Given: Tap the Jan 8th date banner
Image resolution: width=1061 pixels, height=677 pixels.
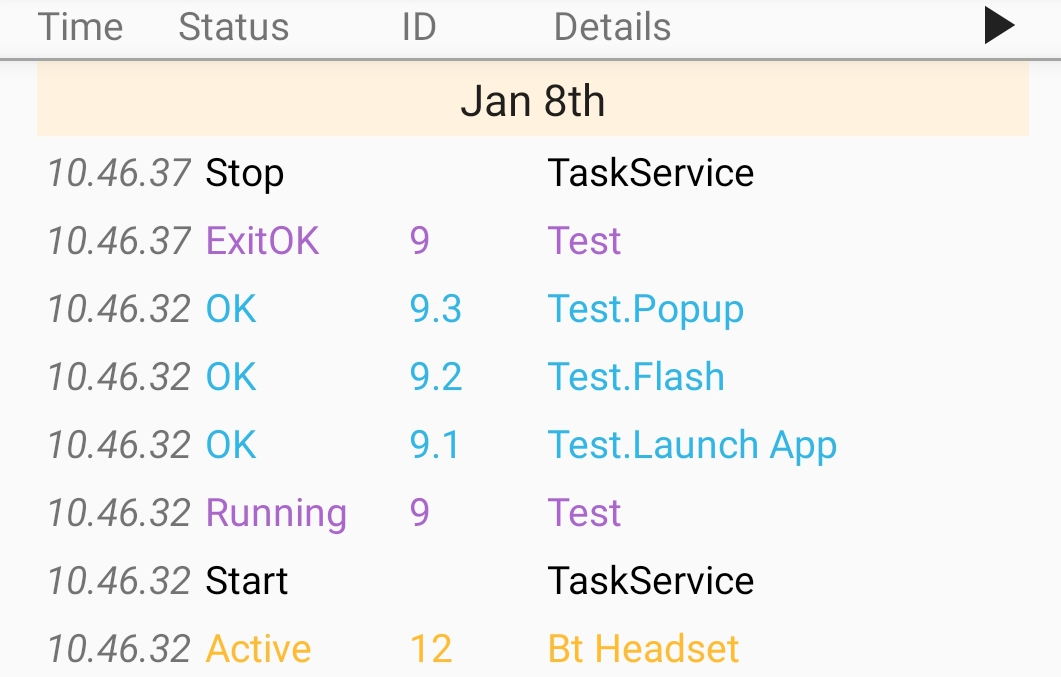Looking at the screenshot, I should [532, 101].
